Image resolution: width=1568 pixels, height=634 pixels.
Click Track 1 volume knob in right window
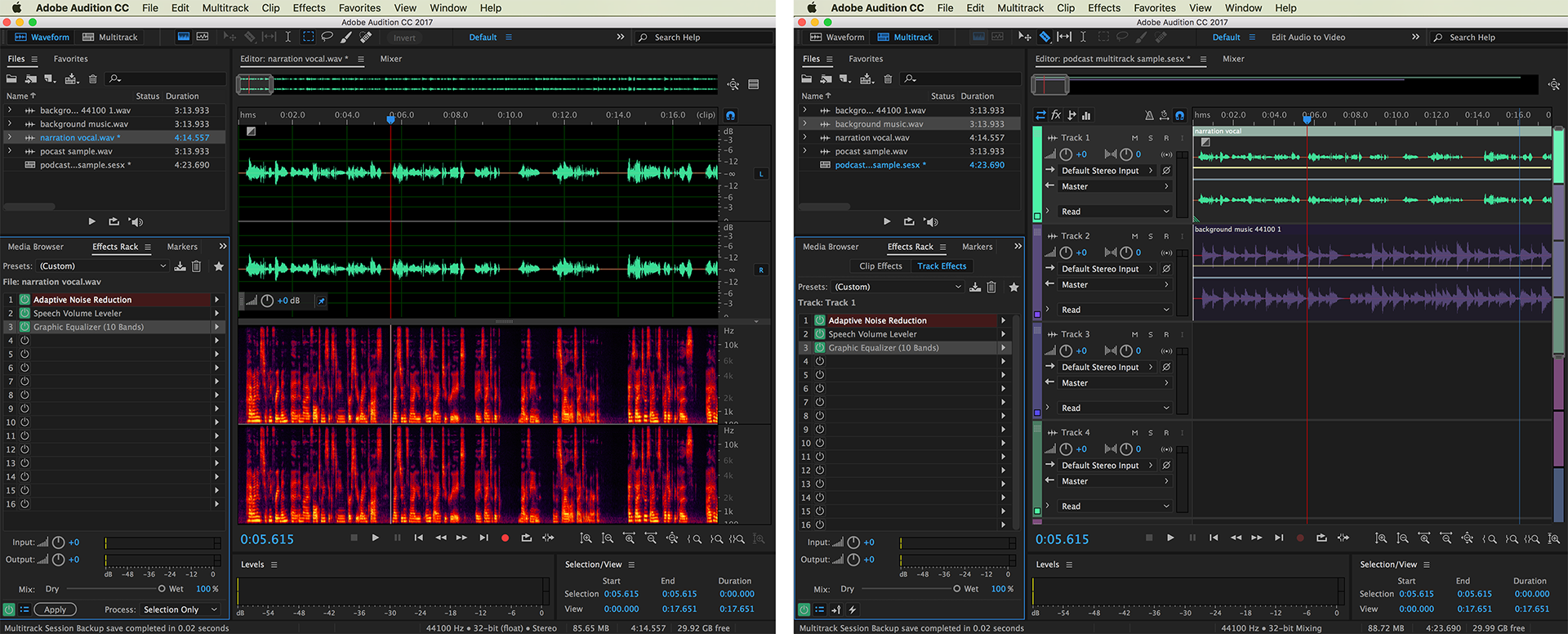[x=1066, y=154]
